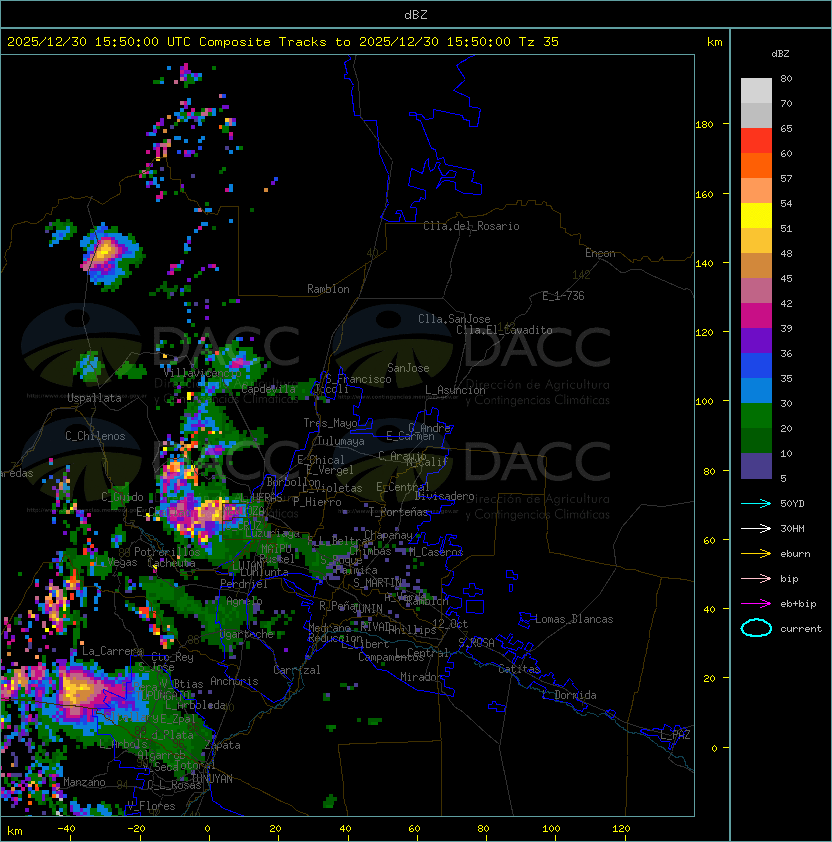Click the cyan 'current' ellipse symbol

[x=756, y=628]
